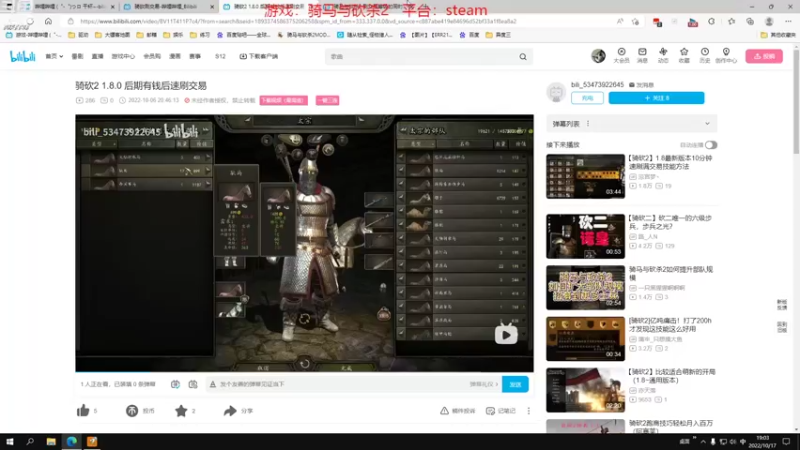Open the user avatar in the header
The width and height of the screenshot is (800, 450).
(598, 56)
